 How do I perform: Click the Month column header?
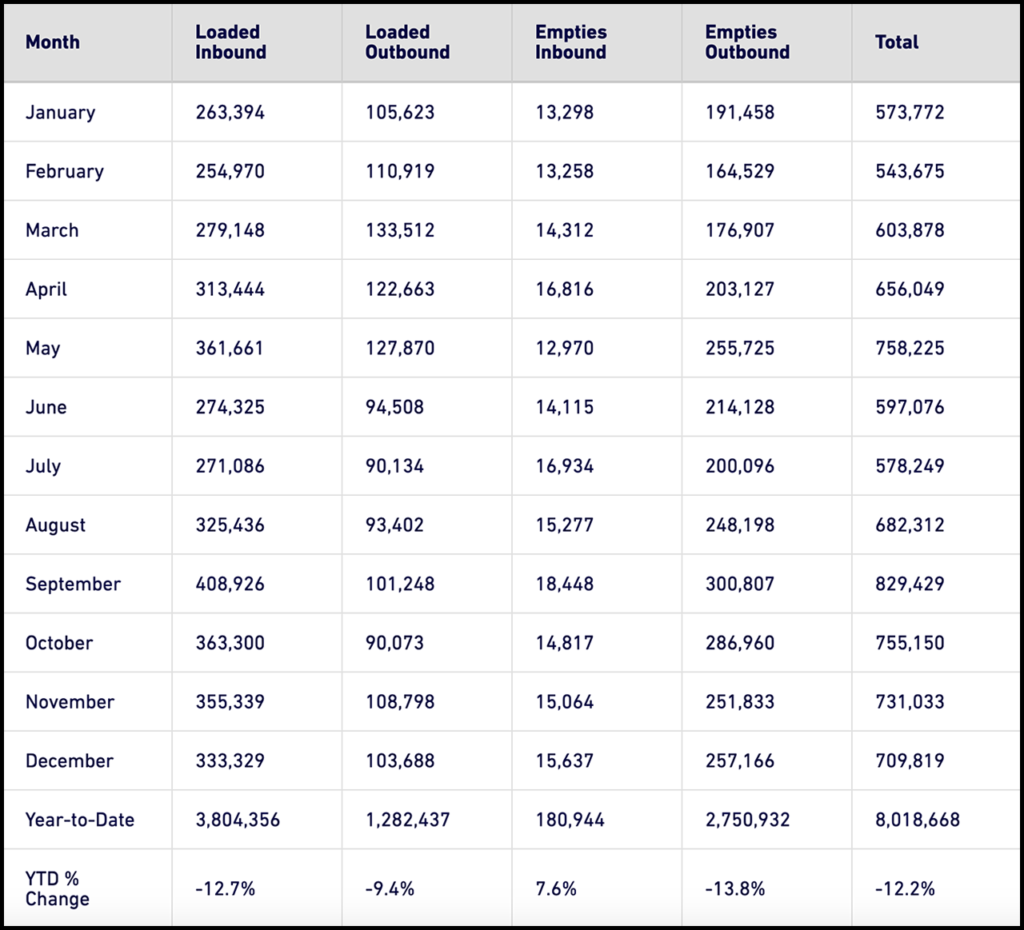click(x=53, y=42)
